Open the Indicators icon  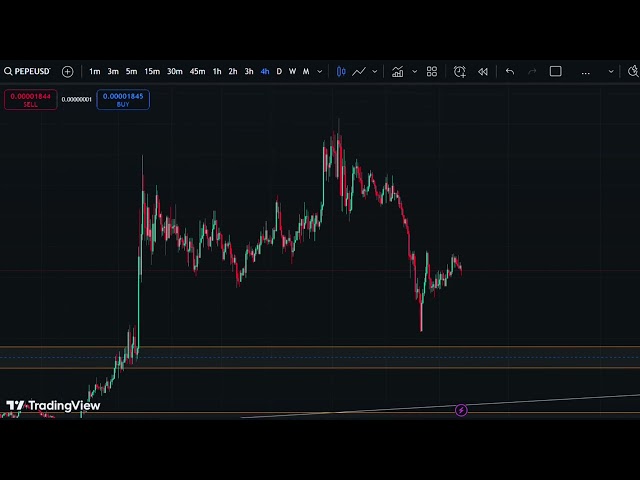[398, 71]
